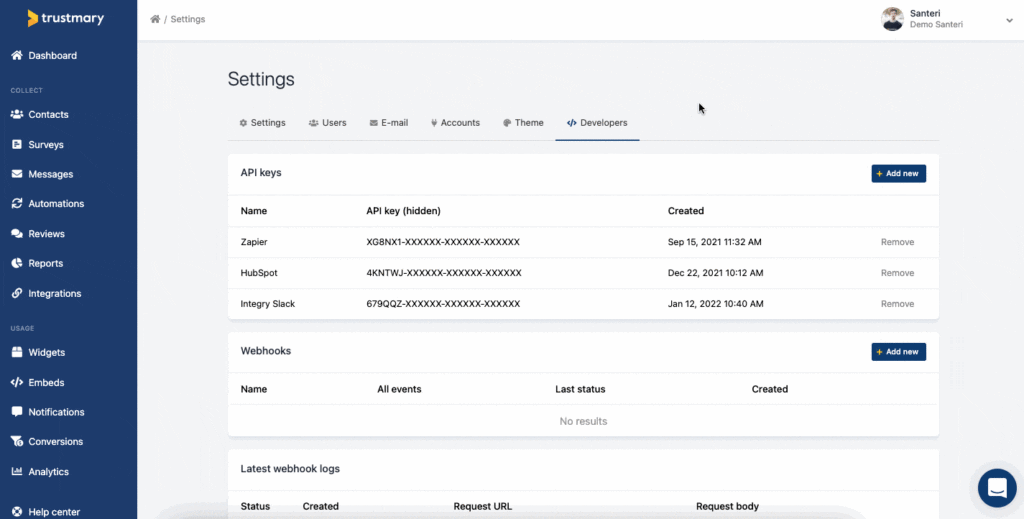Click the Reports pie chart icon
The image size is (1024, 519).
(x=17, y=263)
